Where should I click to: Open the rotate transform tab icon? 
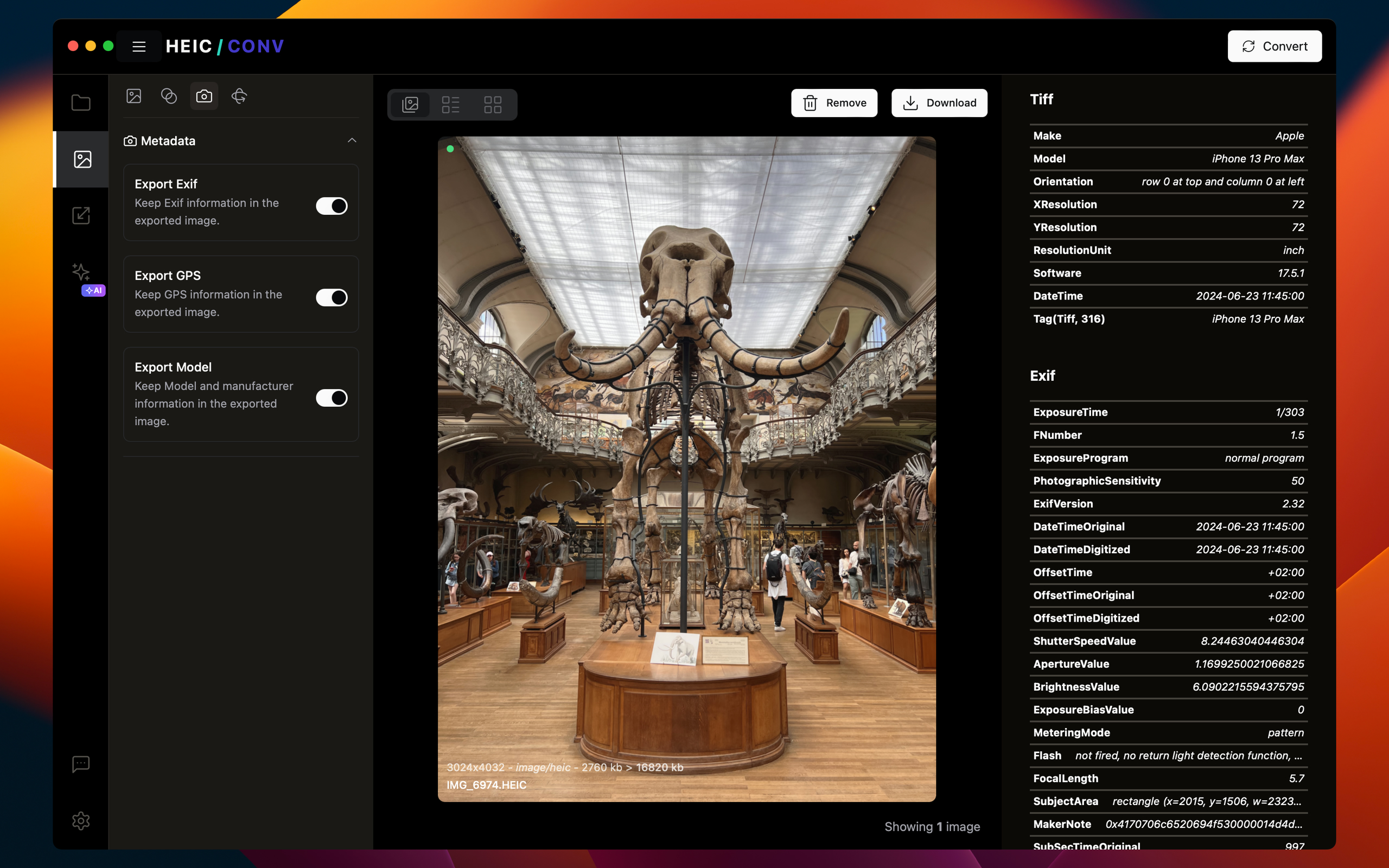(239, 96)
